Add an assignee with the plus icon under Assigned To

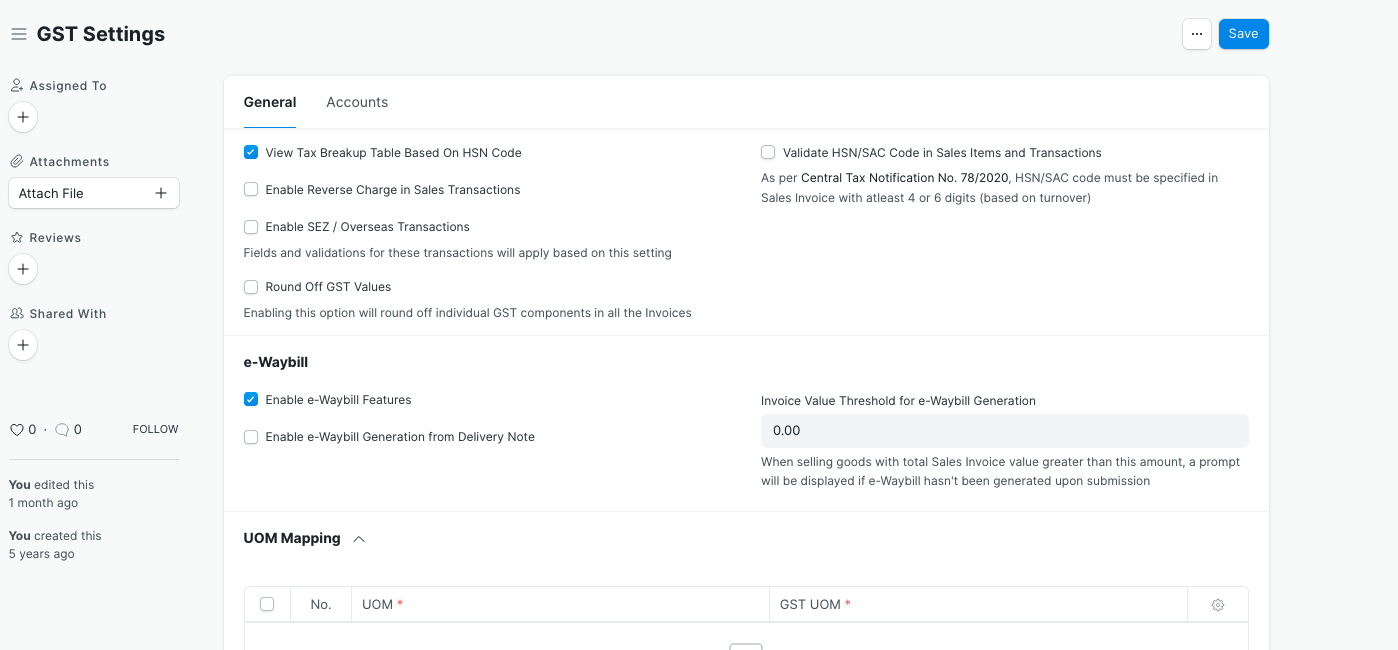point(23,117)
